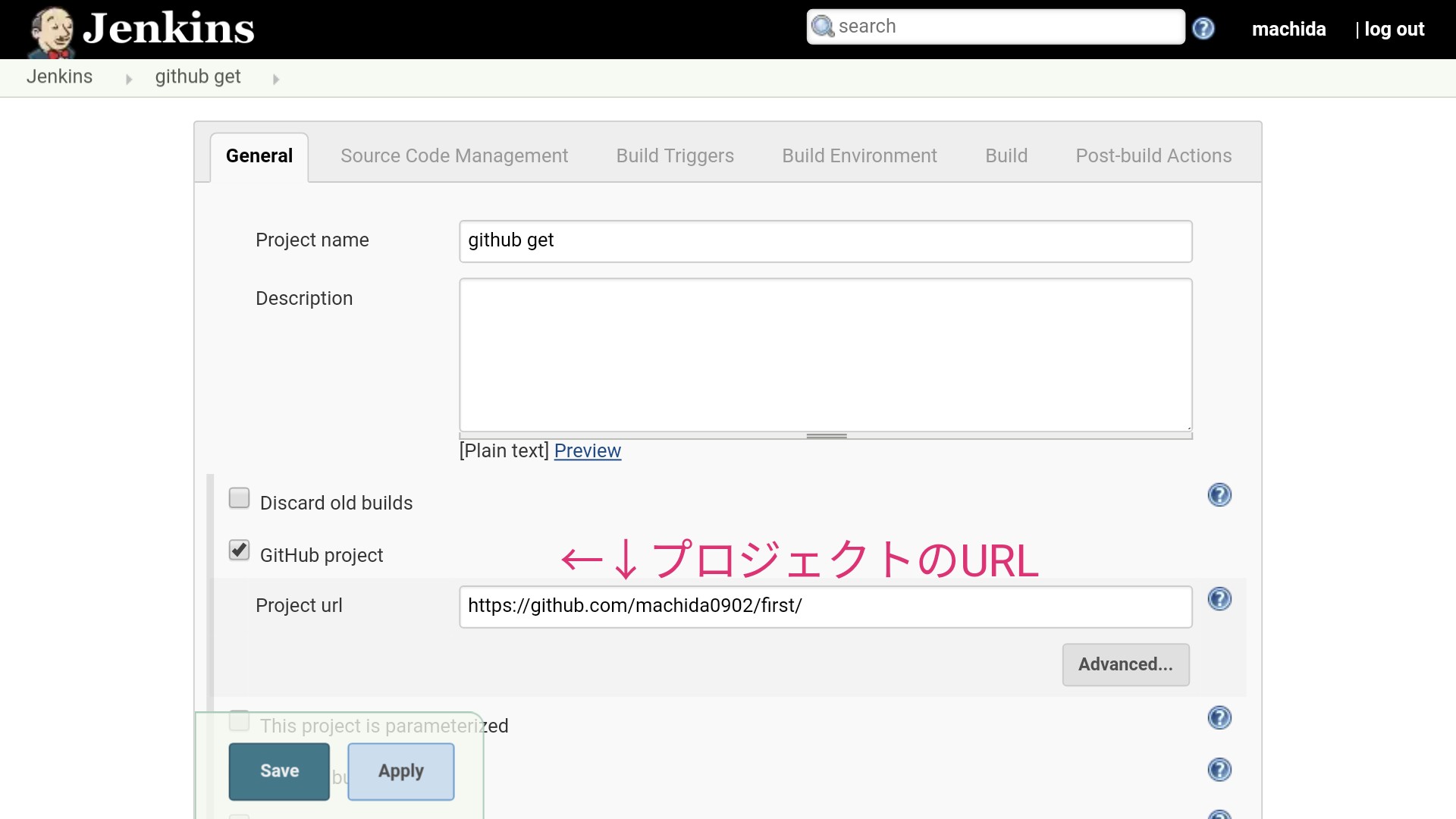
Task: Click the help icon beside search box
Action: (x=1203, y=29)
